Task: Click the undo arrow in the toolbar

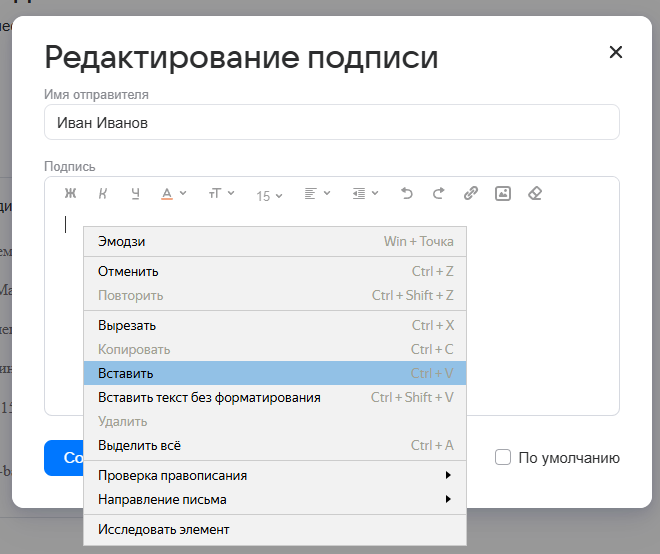Action: (x=406, y=194)
